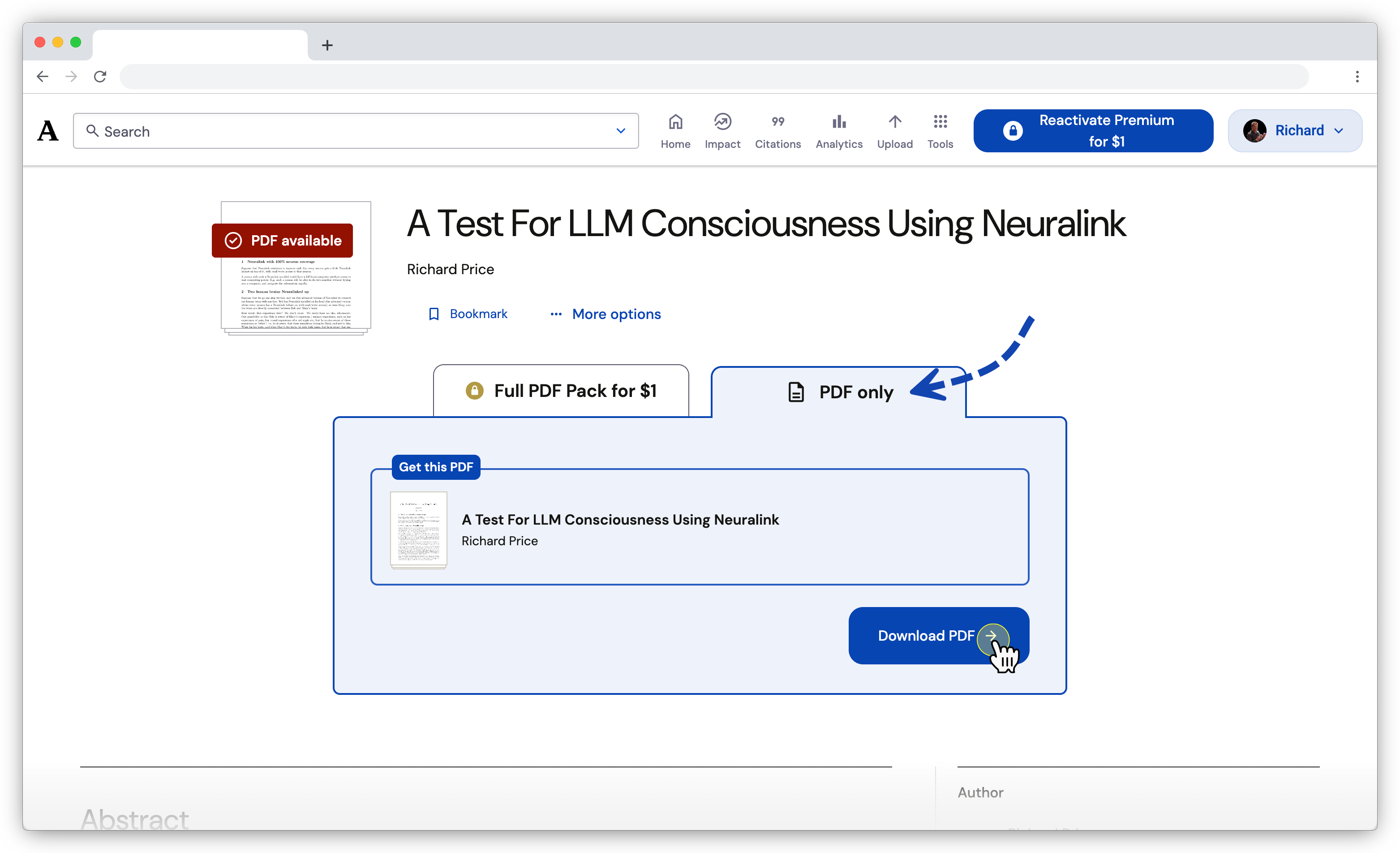The image size is (1400, 853).
Task: View the Citations quote icon
Action: pyautogui.click(x=778, y=121)
